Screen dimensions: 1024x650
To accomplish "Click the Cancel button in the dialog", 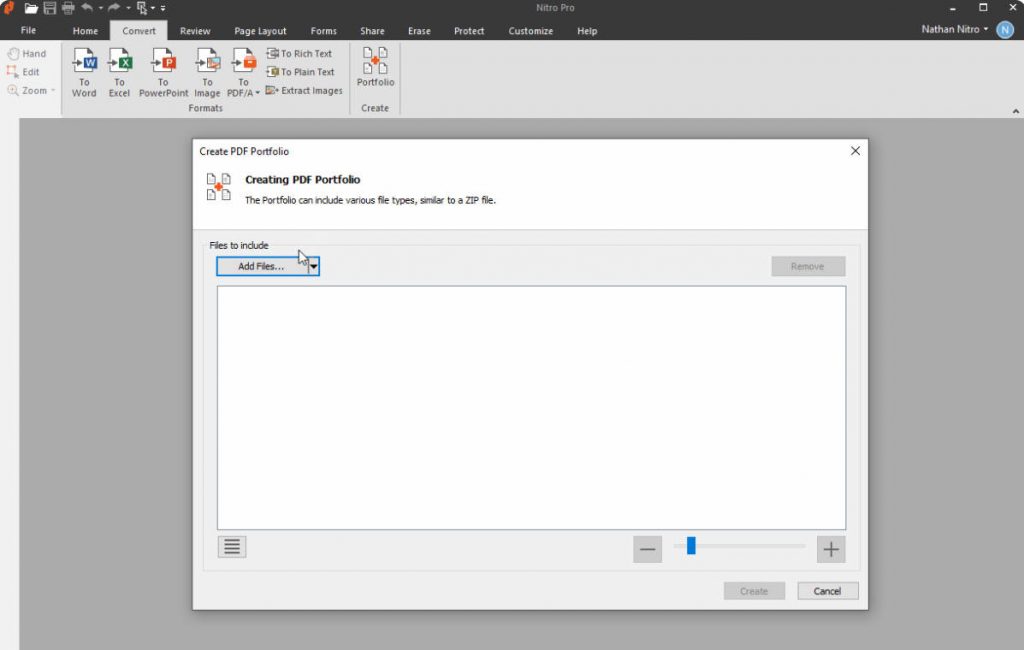I will click(827, 590).
